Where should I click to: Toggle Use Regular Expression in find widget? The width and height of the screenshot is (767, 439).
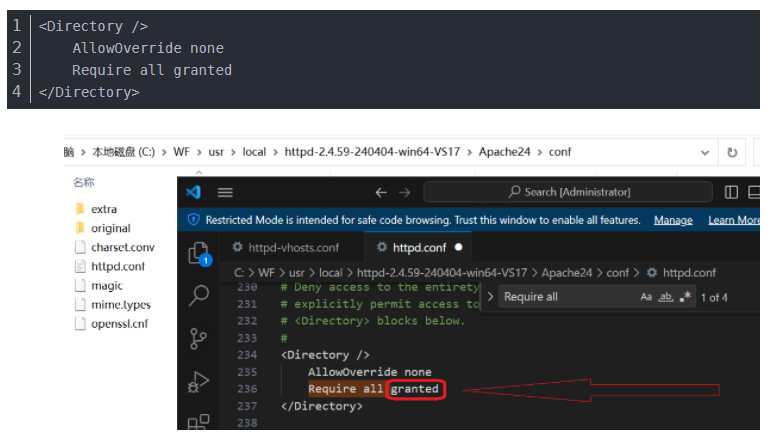click(685, 297)
